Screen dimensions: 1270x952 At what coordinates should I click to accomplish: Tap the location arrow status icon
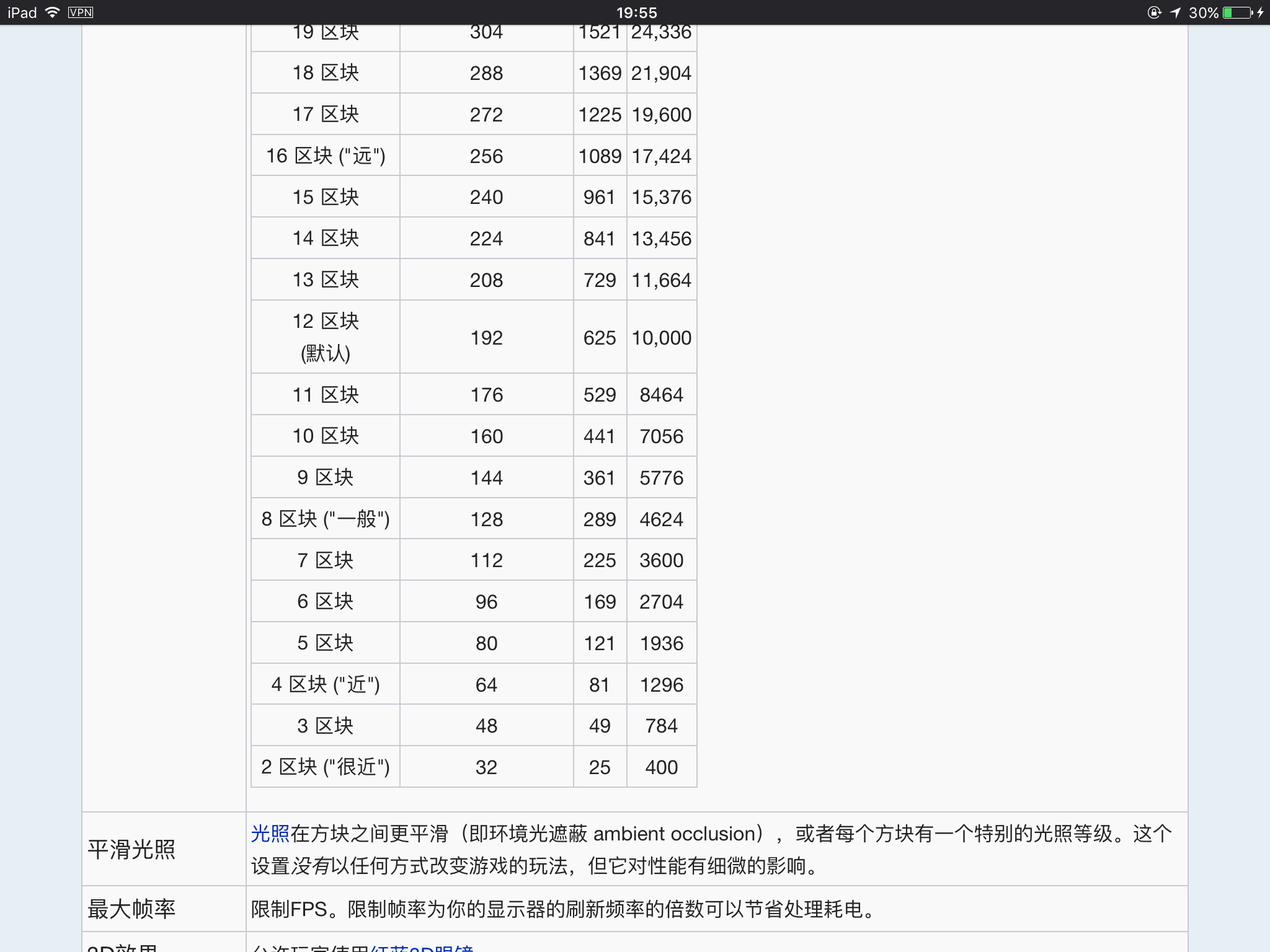click(1176, 12)
